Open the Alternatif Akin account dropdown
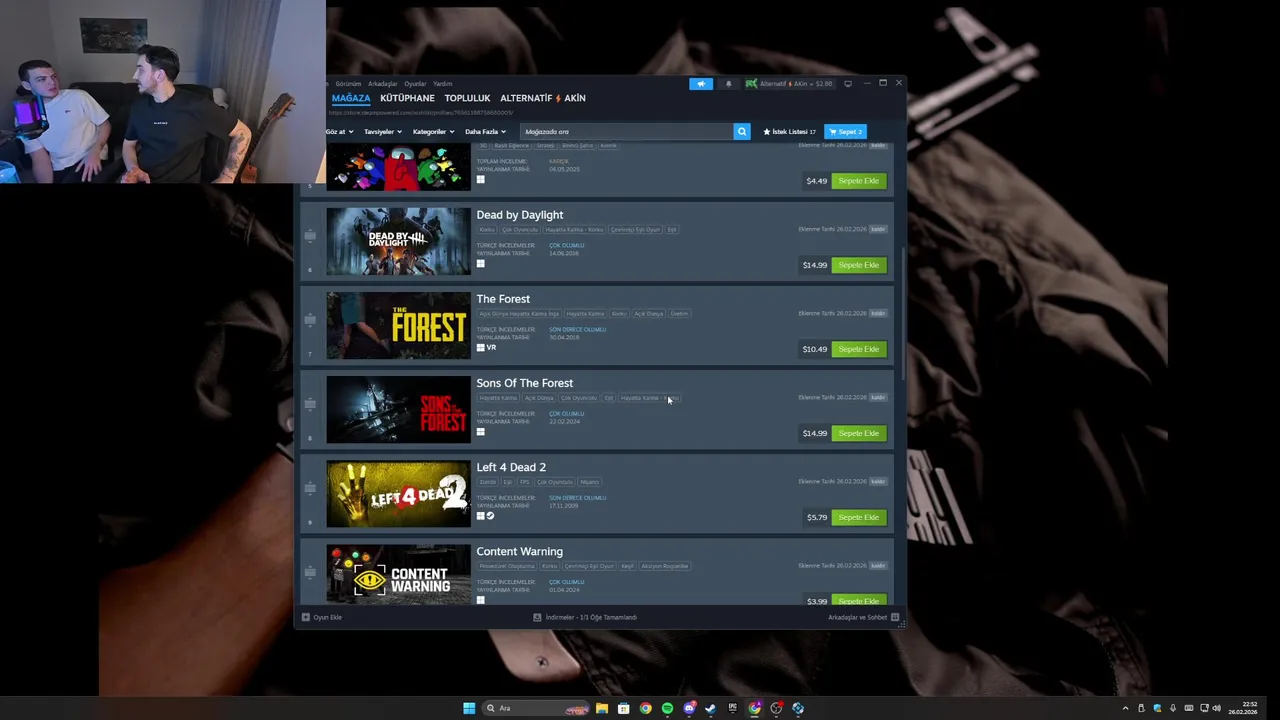 (x=789, y=84)
